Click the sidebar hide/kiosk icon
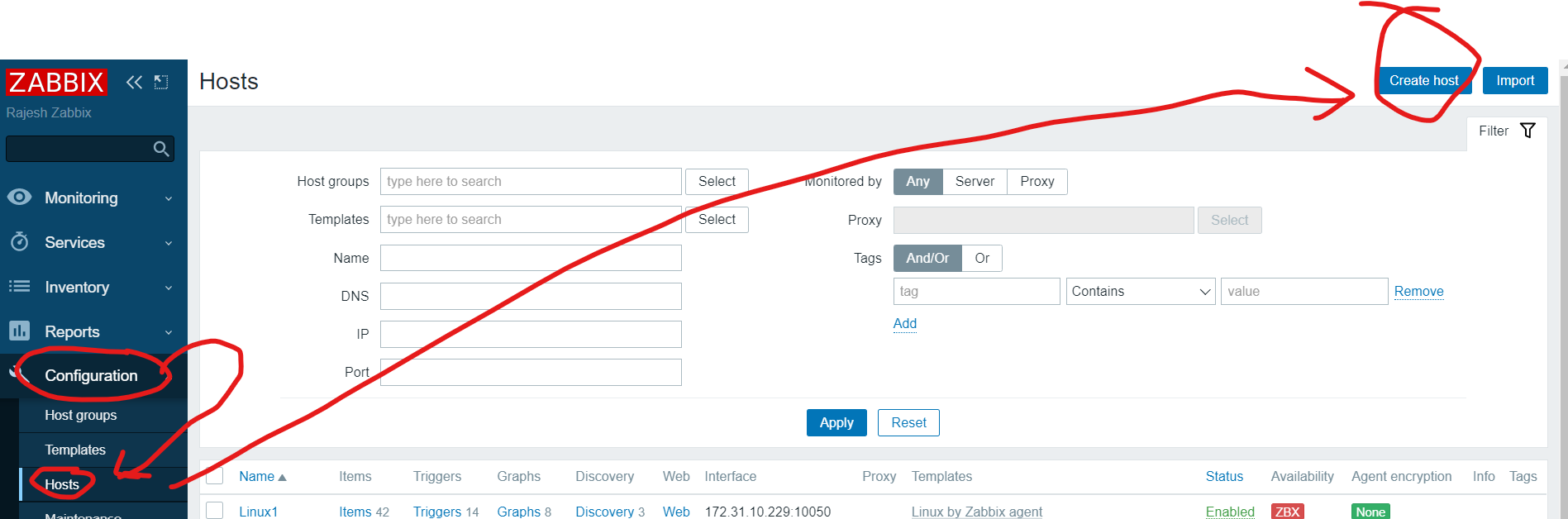1568x519 pixels. pos(161,82)
